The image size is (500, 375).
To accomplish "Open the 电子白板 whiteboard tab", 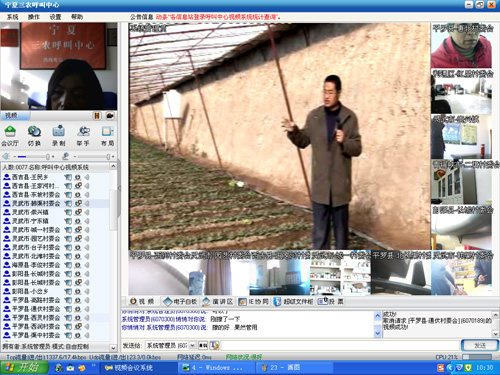I will 180,302.
